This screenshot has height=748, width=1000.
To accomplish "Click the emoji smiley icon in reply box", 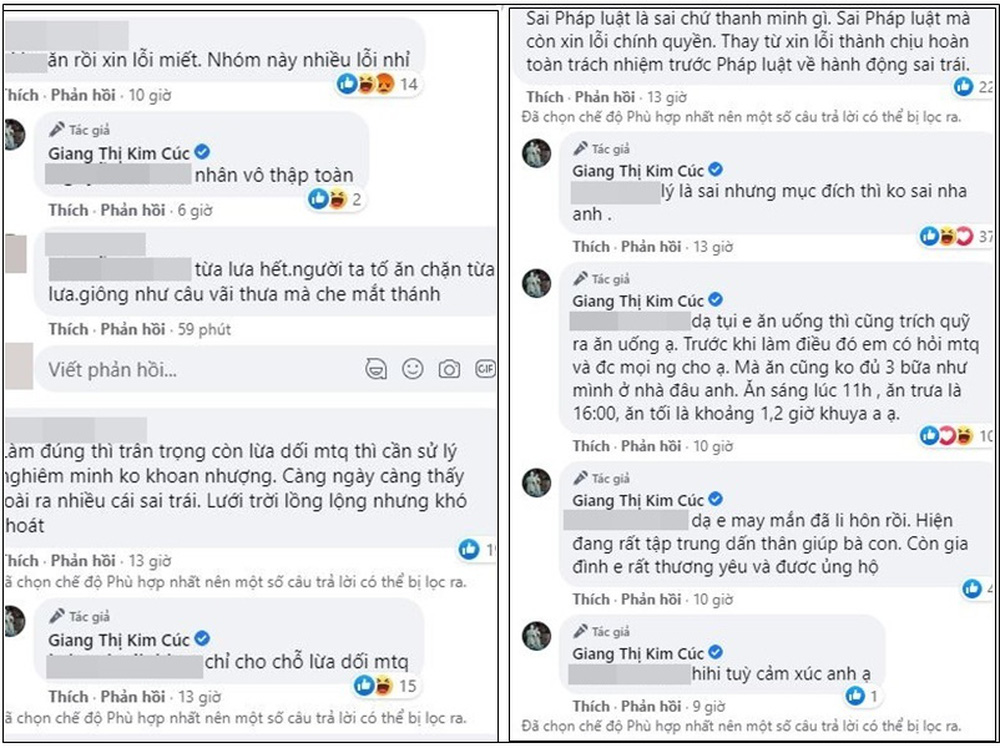I will tap(412, 369).
